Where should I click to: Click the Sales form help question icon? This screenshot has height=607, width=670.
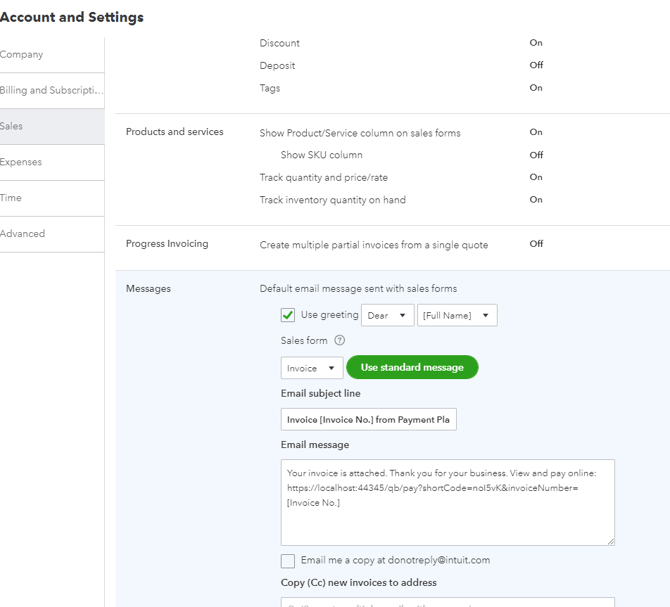click(340, 341)
